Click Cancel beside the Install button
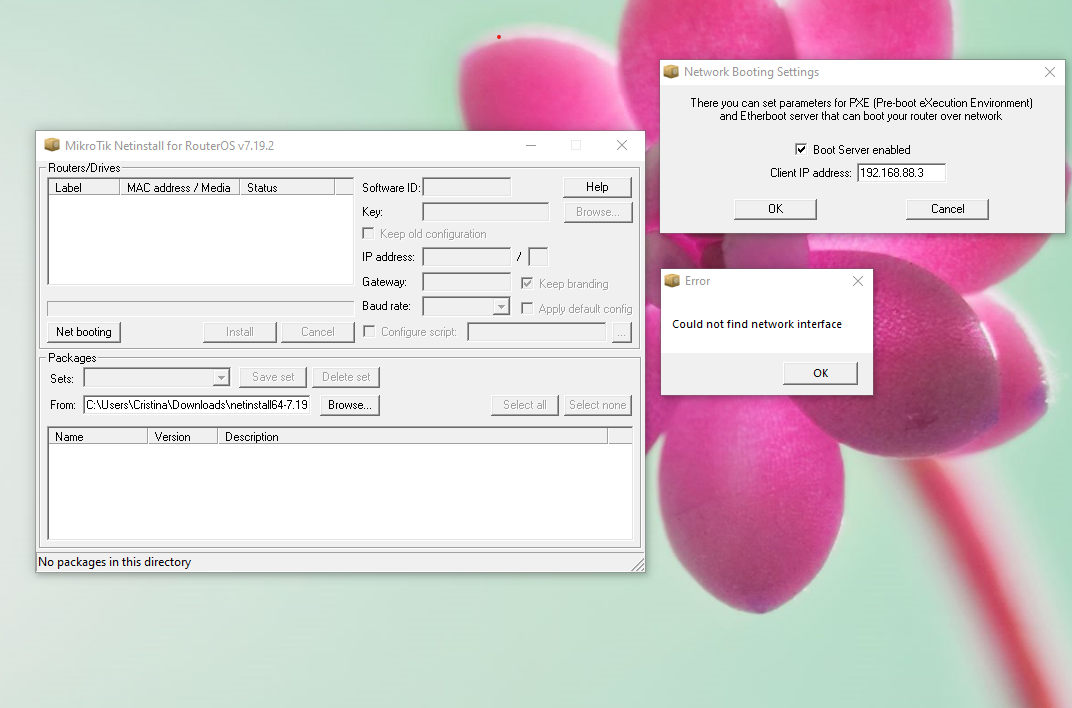The image size is (1072, 708). point(318,332)
